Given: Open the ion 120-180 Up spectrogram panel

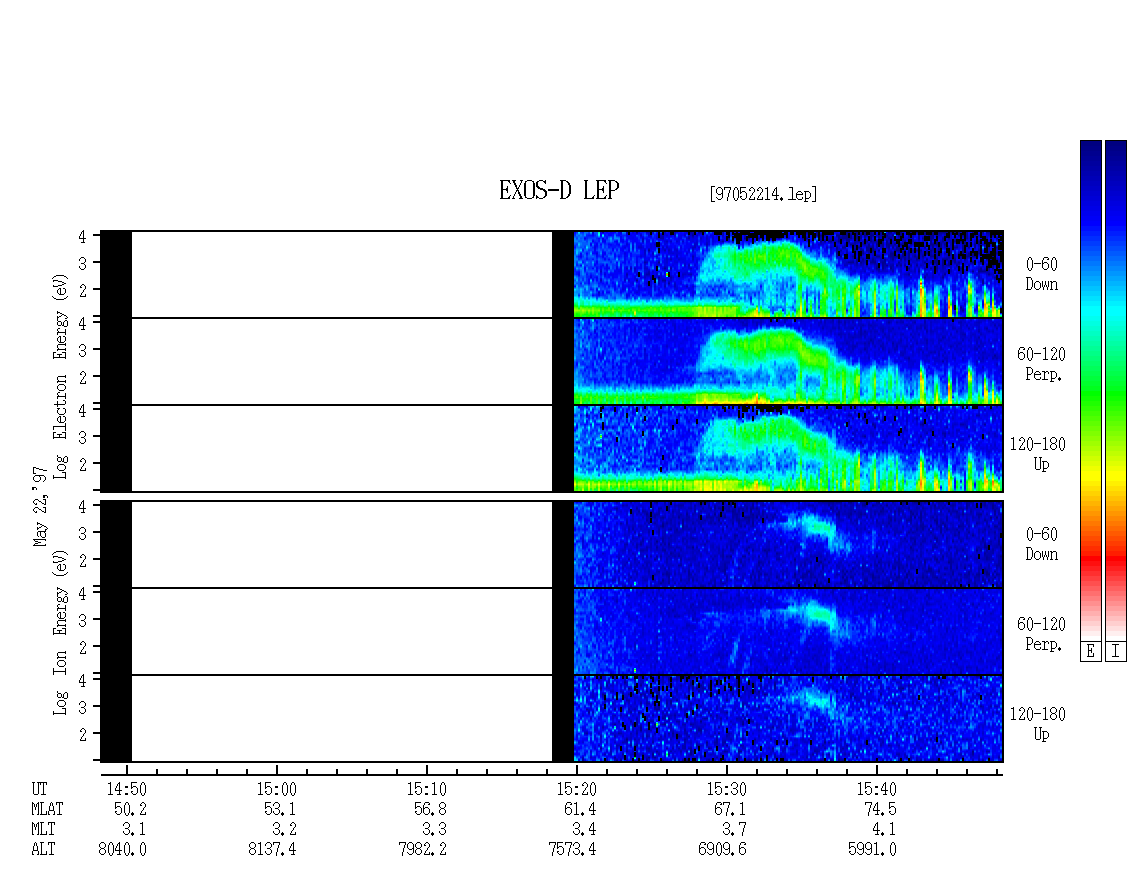Looking at the screenshot, I should tap(552, 719).
